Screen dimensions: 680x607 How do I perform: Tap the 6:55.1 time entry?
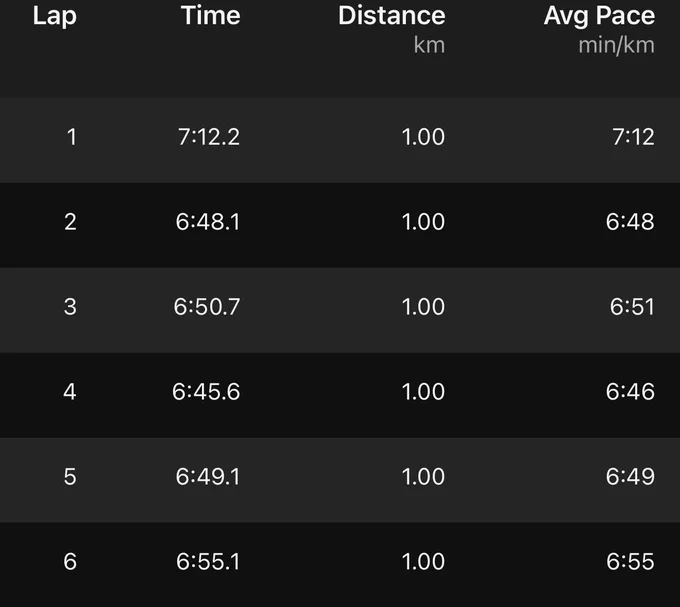coord(208,562)
